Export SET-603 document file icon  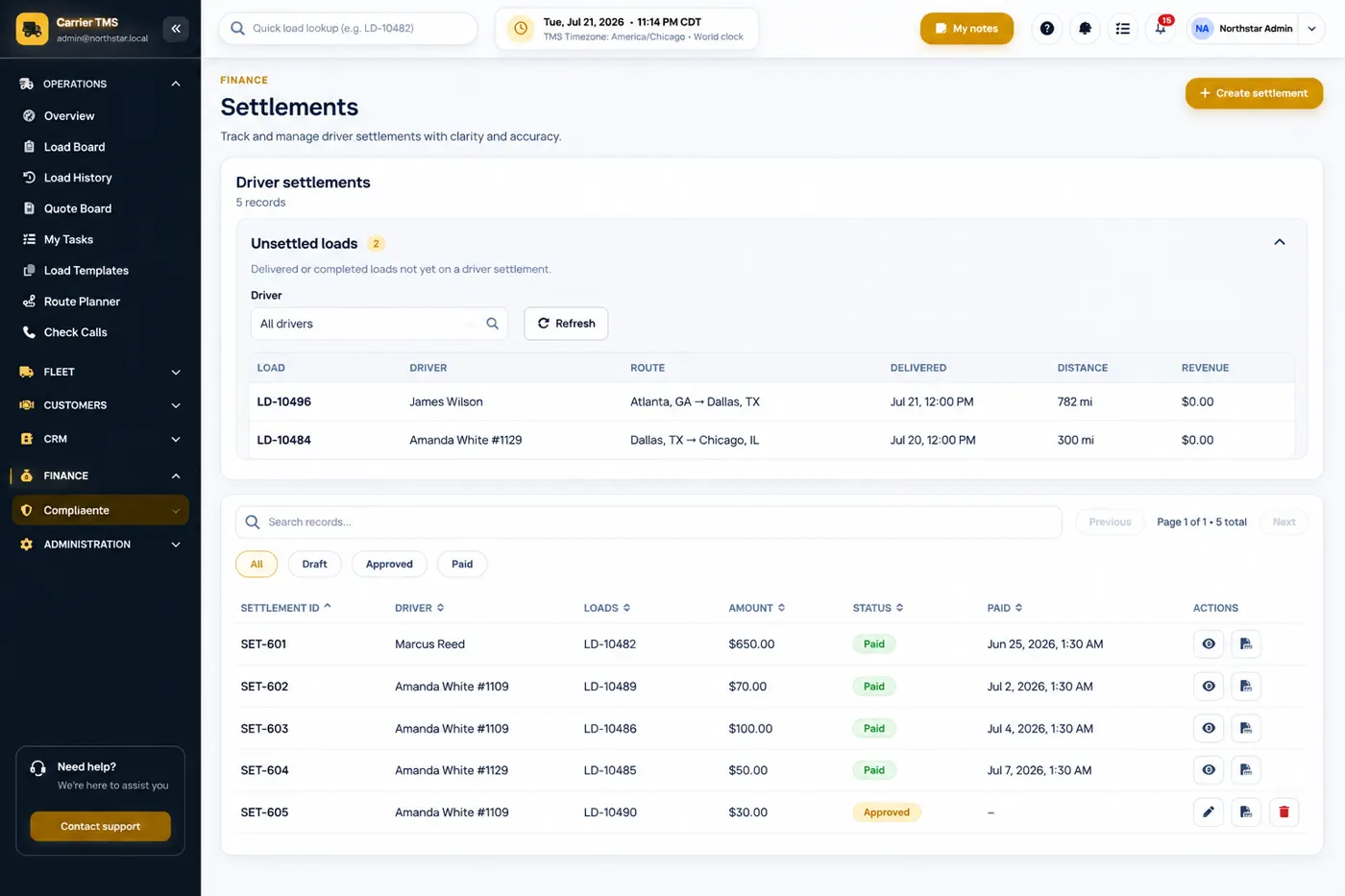(1246, 728)
